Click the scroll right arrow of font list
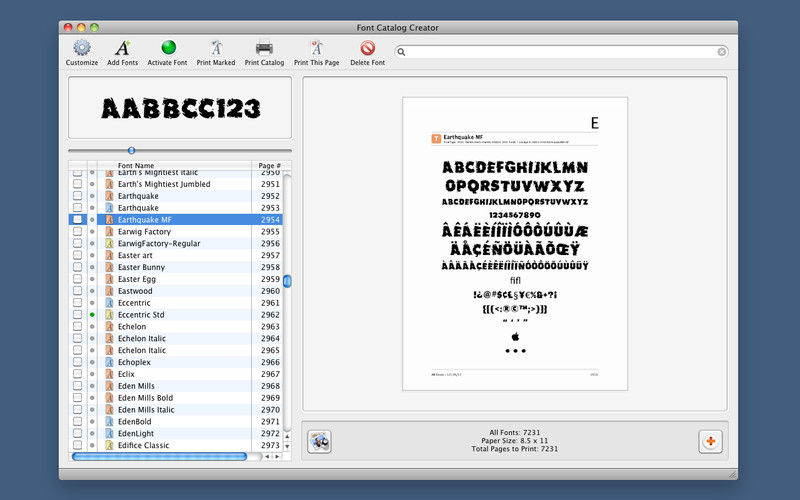The height and width of the screenshot is (500, 800). tap(277, 457)
